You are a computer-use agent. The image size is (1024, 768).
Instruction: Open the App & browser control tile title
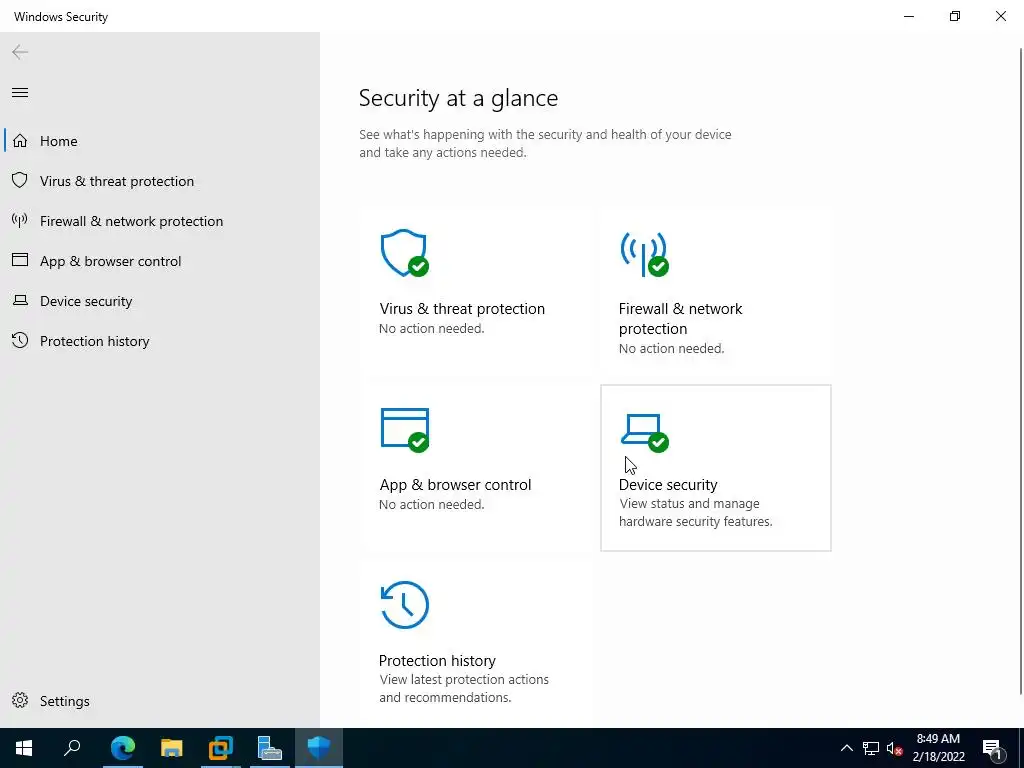click(x=455, y=485)
